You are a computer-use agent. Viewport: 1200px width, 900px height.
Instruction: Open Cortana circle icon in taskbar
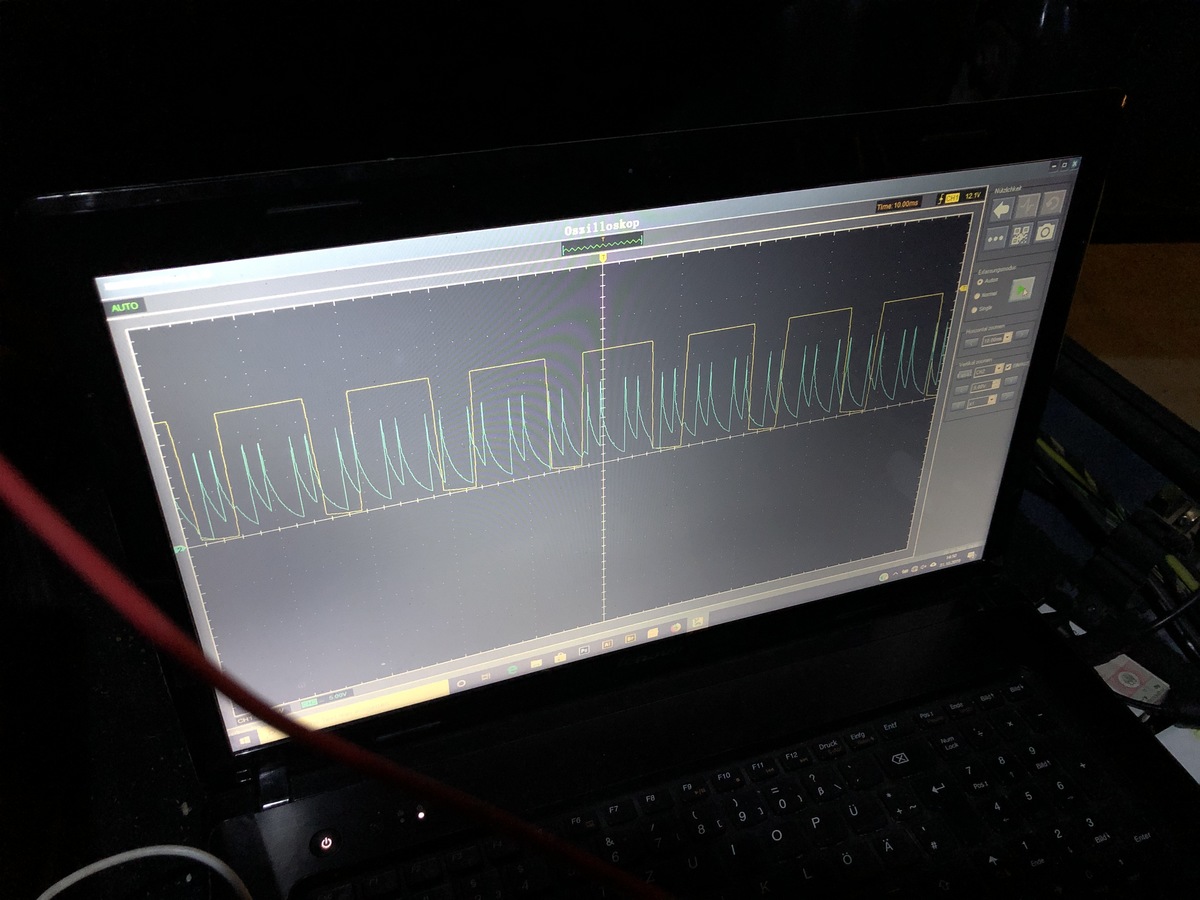[x=461, y=683]
